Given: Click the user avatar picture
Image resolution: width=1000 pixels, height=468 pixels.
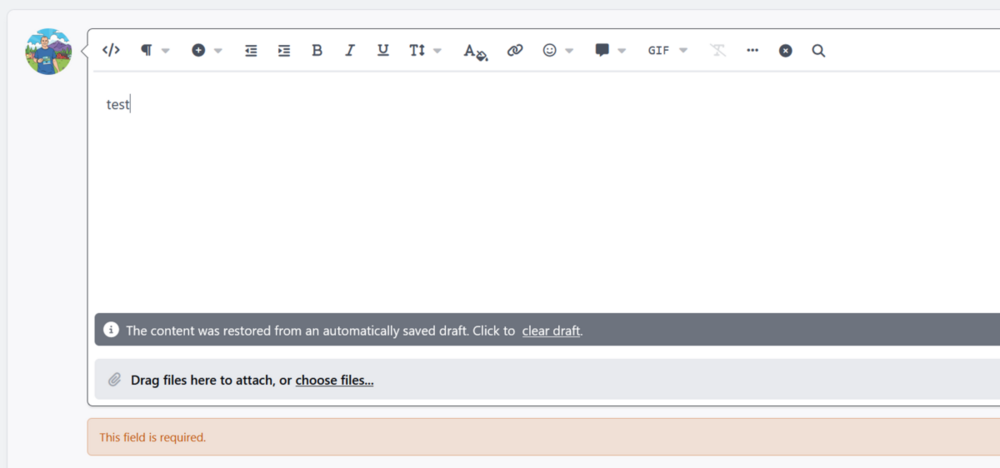Looking at the screenshot, I should 48,52.
